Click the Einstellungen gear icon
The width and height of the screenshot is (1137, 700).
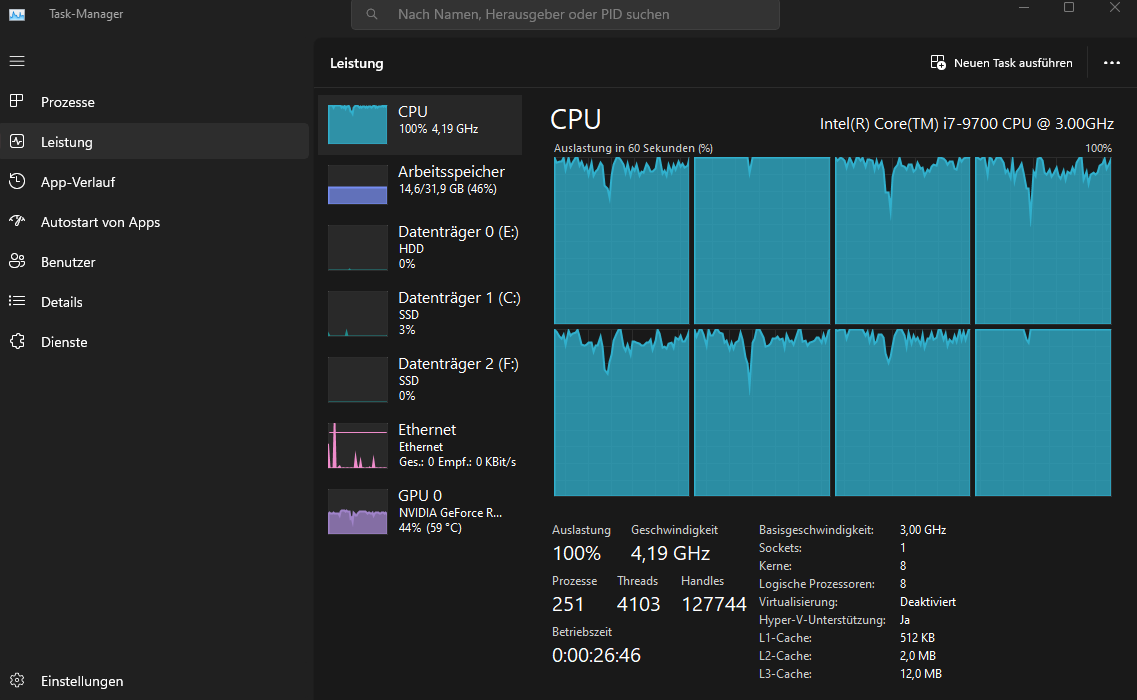[16, 681]
